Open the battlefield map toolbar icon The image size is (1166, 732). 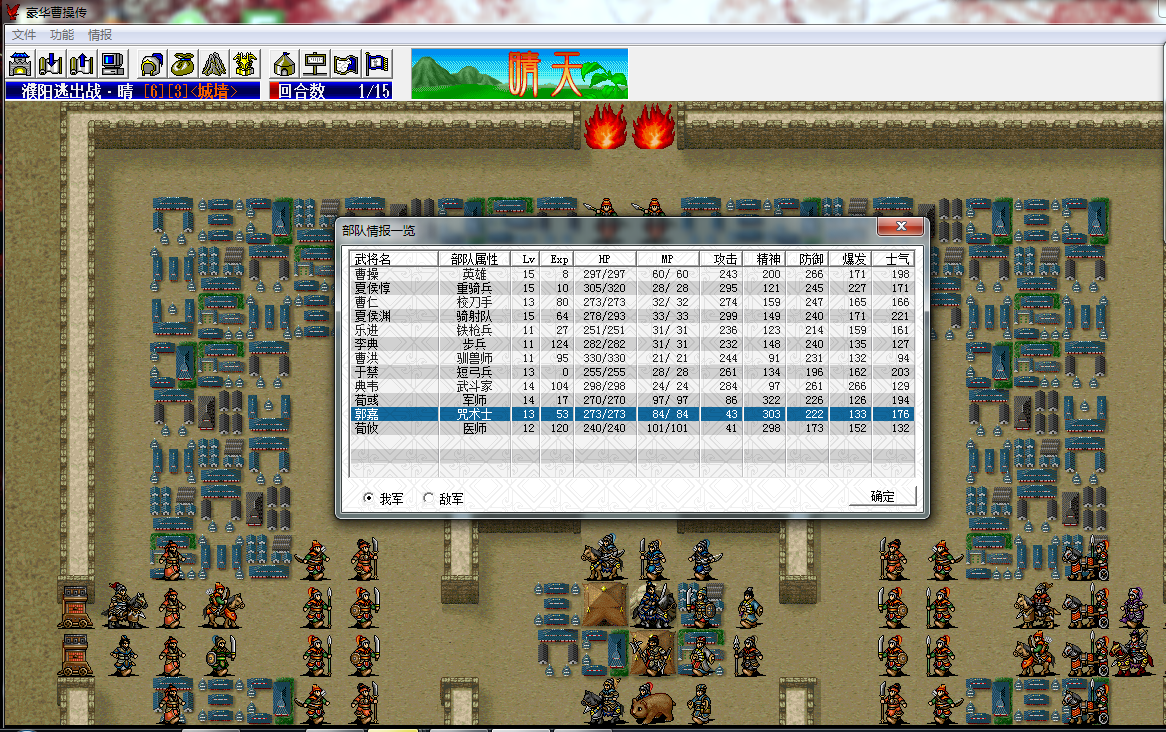(347, 64)
